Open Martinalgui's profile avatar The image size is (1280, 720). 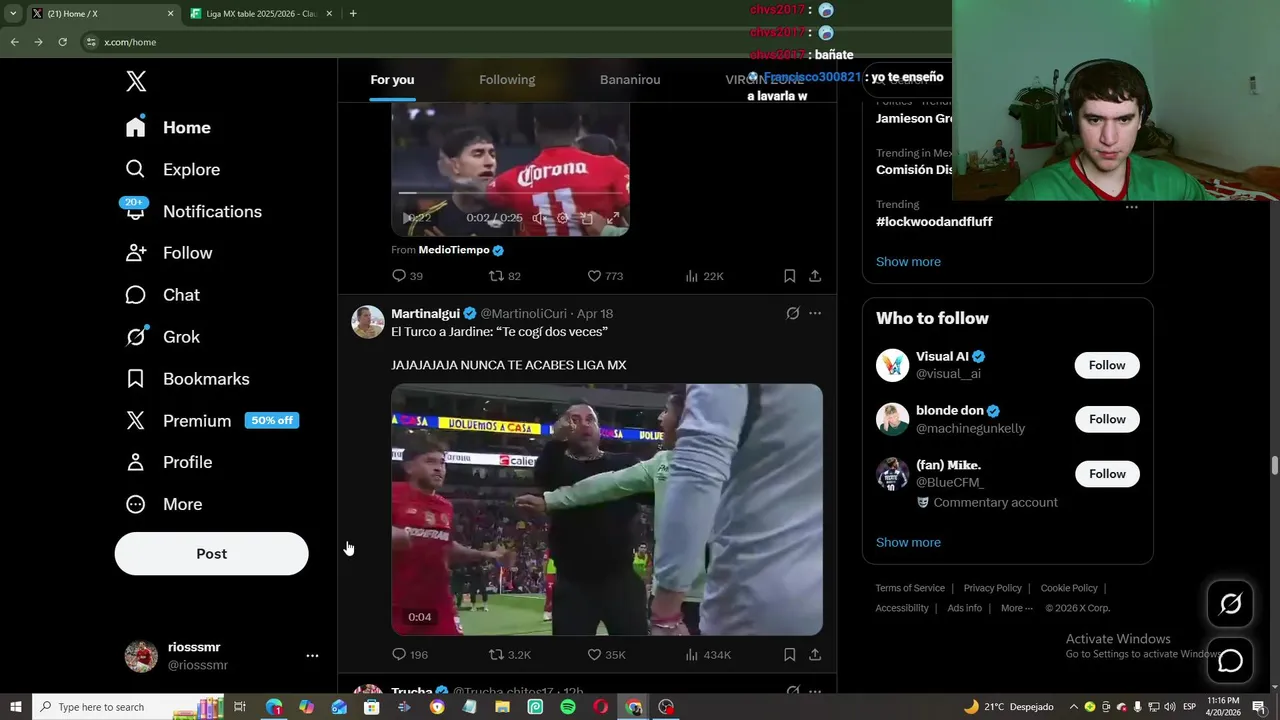(x=368, y=322)
